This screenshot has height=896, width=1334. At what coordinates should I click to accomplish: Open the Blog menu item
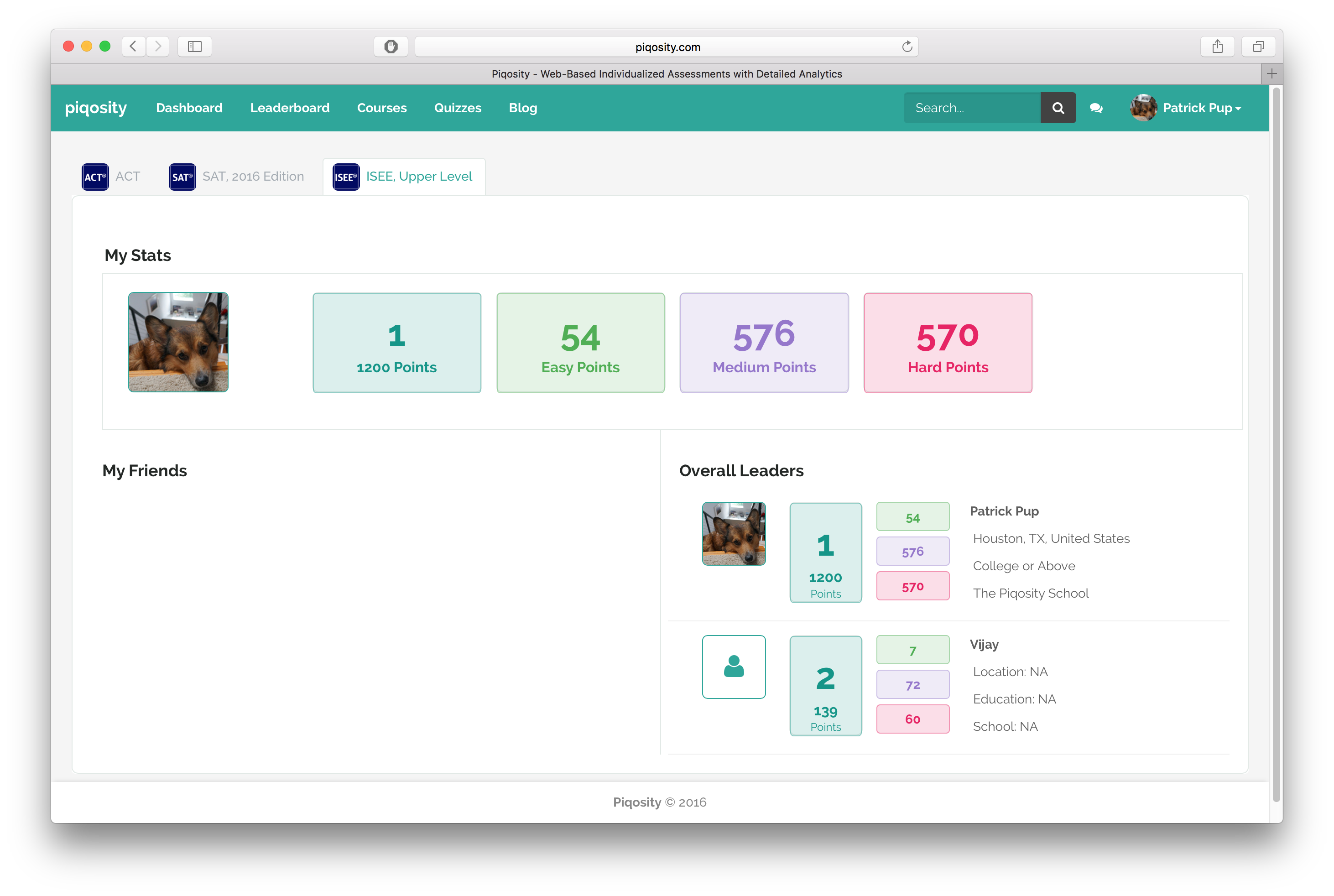(x=523, y=108)
